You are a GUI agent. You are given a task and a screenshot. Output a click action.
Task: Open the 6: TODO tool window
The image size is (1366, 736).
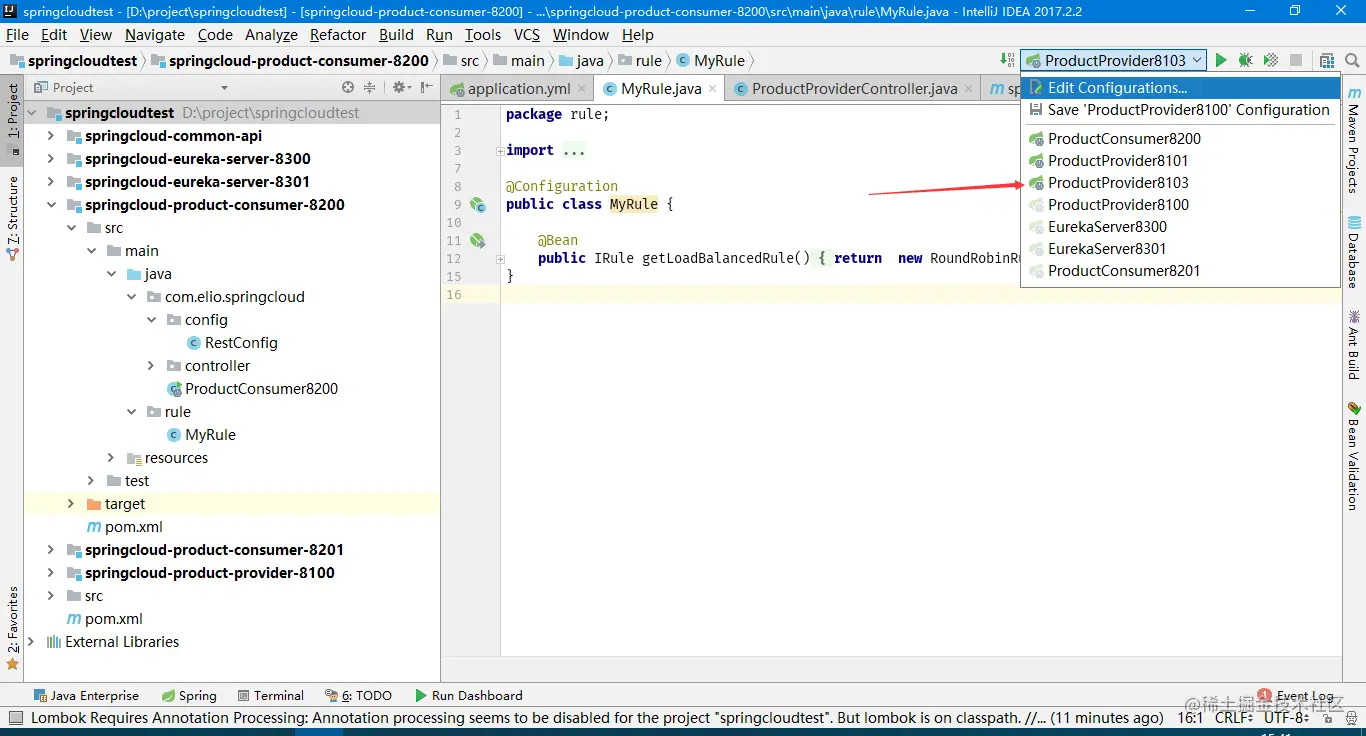[x=358, y=695]
